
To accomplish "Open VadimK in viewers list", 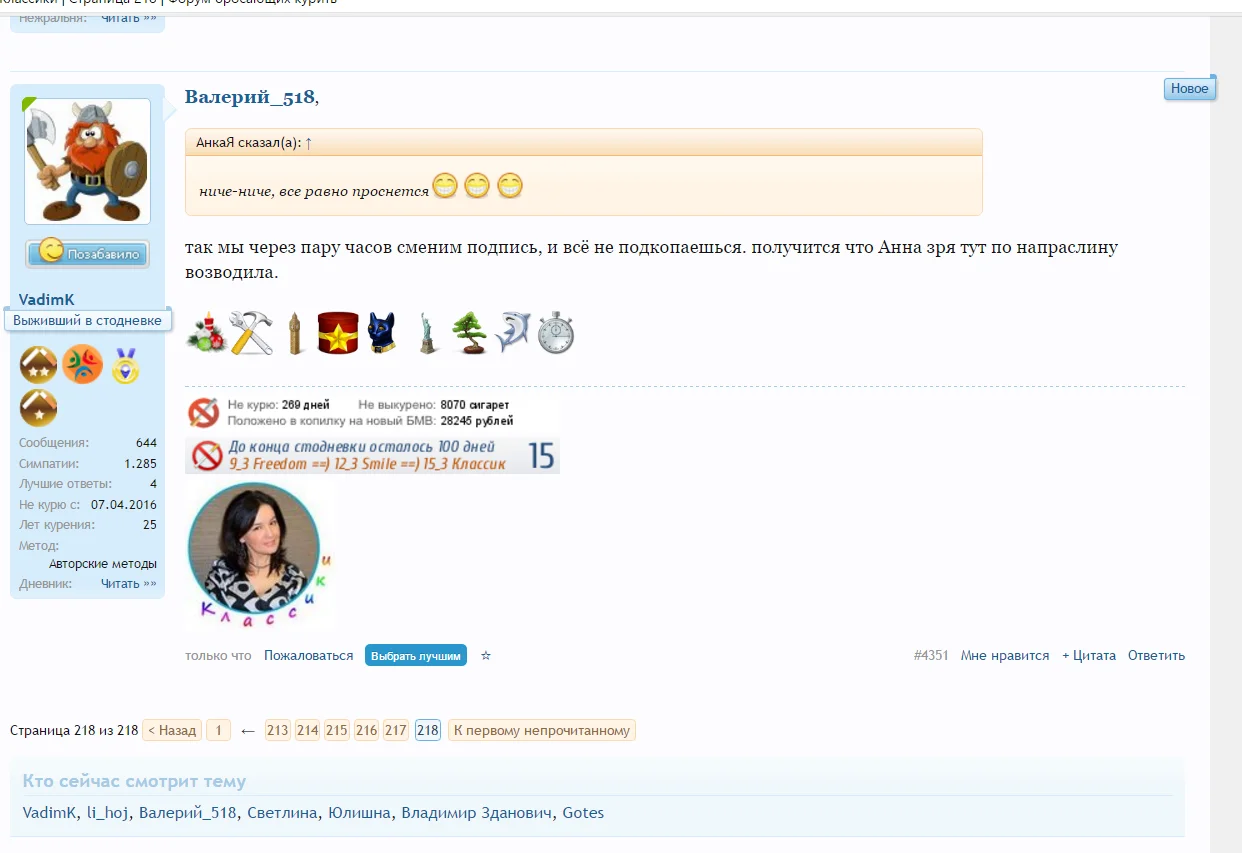I will [x=49, y=813].
